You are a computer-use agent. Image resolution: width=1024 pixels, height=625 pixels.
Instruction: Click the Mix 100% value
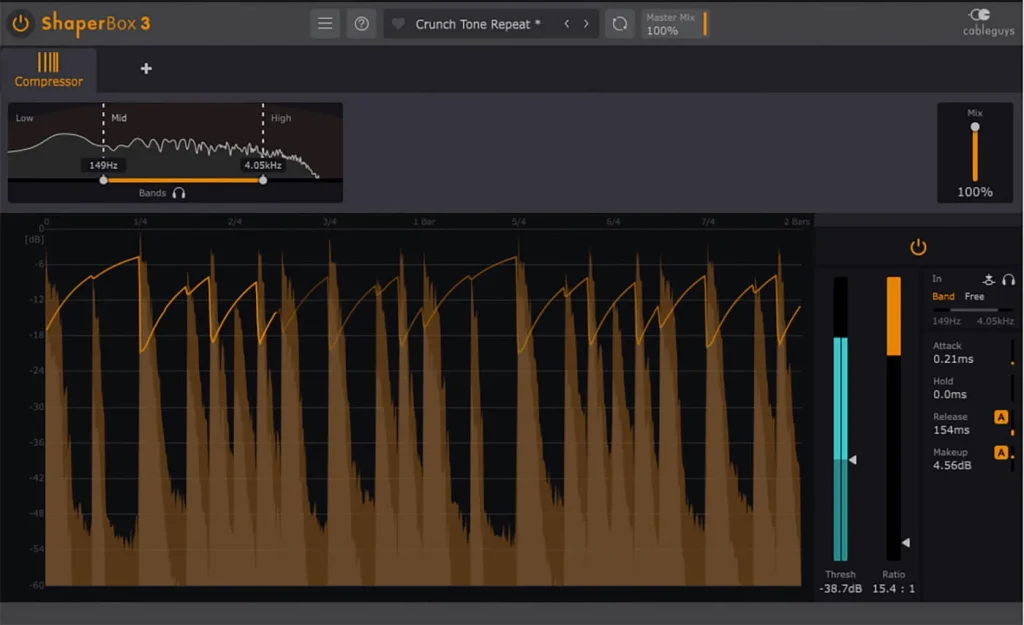(x=974, y=192)
